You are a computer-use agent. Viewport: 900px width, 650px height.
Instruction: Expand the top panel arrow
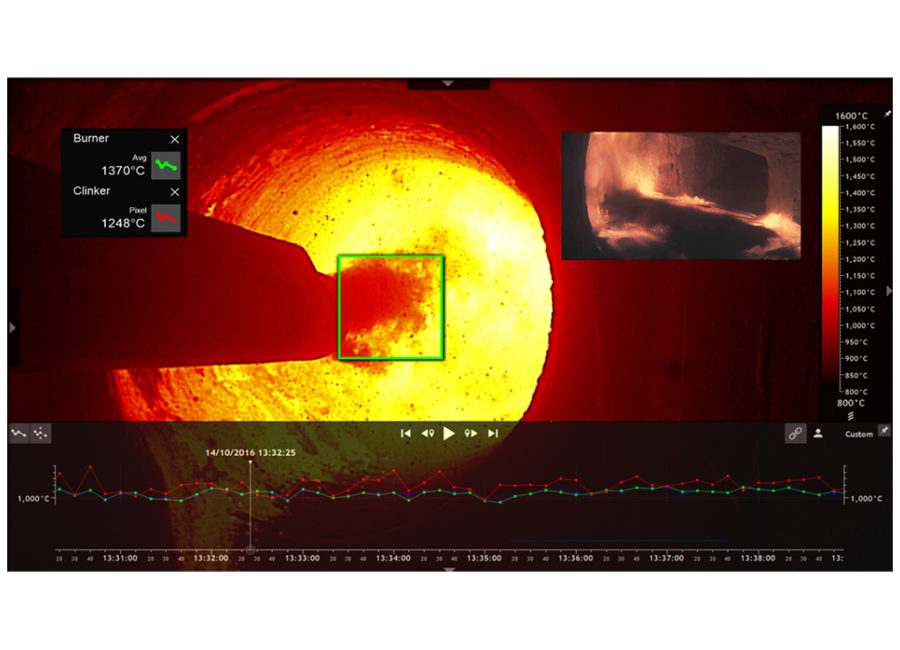pyautogui.click(x=448, y=83)
